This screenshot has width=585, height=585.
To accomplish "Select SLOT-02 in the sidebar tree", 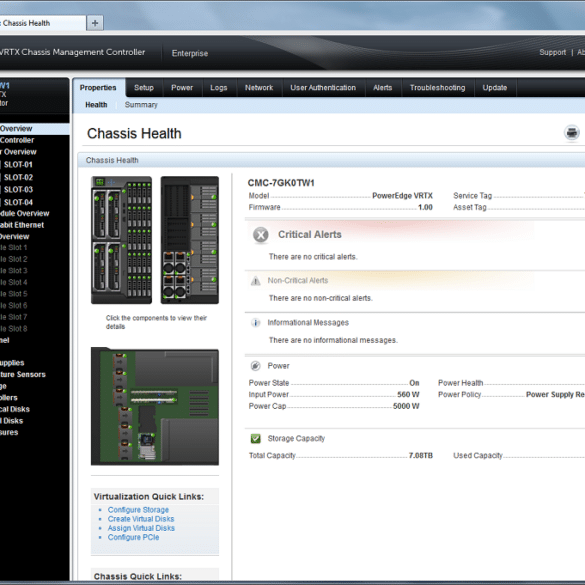I will tap(18, 177).
